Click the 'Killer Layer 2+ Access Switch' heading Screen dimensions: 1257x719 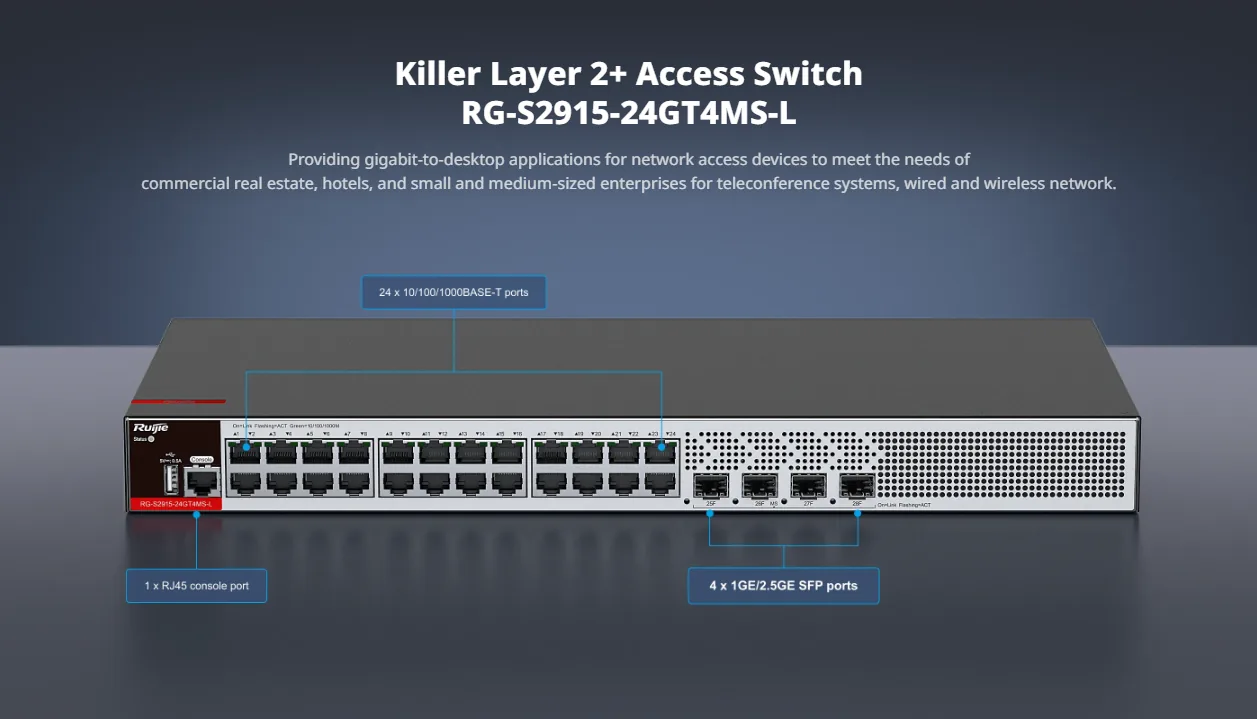[x=628, y=74]
